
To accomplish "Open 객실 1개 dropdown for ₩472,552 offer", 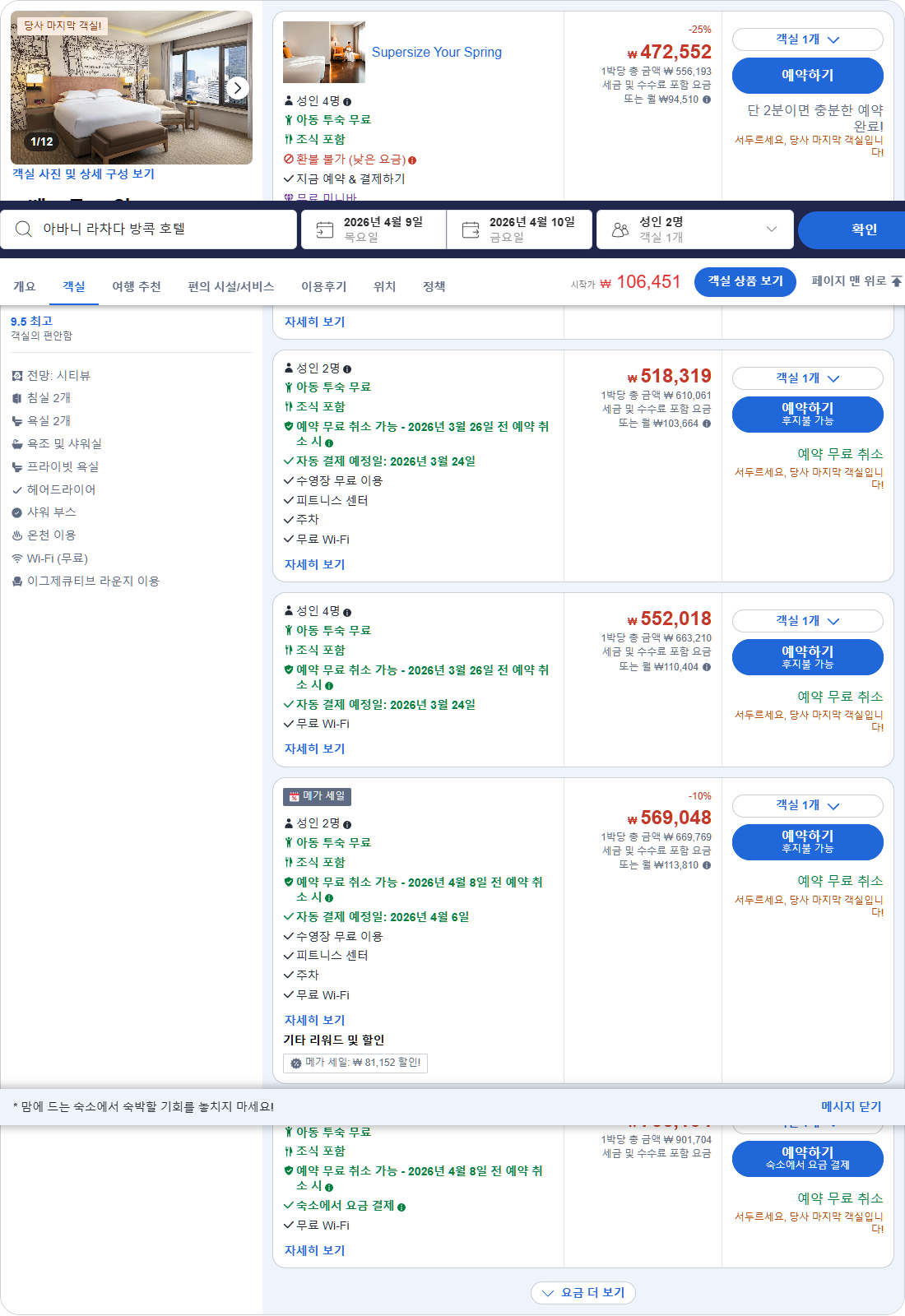I will (x=807, y=39).
